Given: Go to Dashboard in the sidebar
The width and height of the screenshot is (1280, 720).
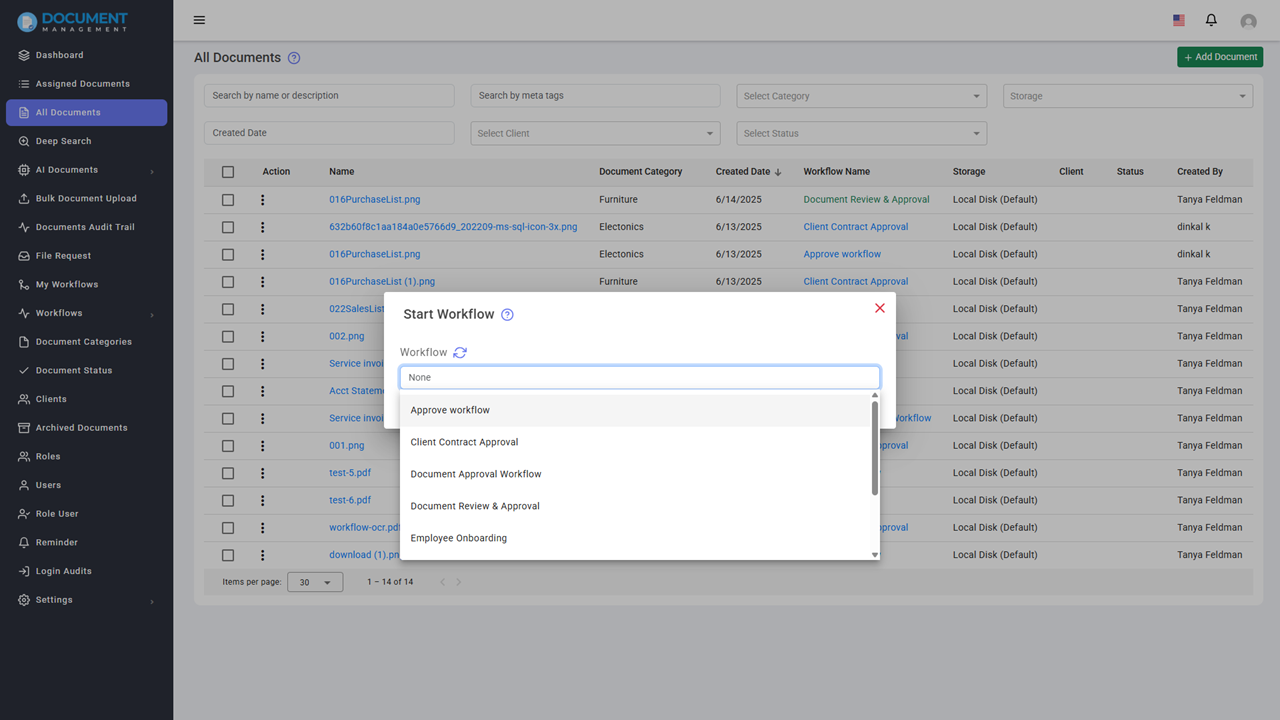Looking at the screenshot, I should (59, 55).
